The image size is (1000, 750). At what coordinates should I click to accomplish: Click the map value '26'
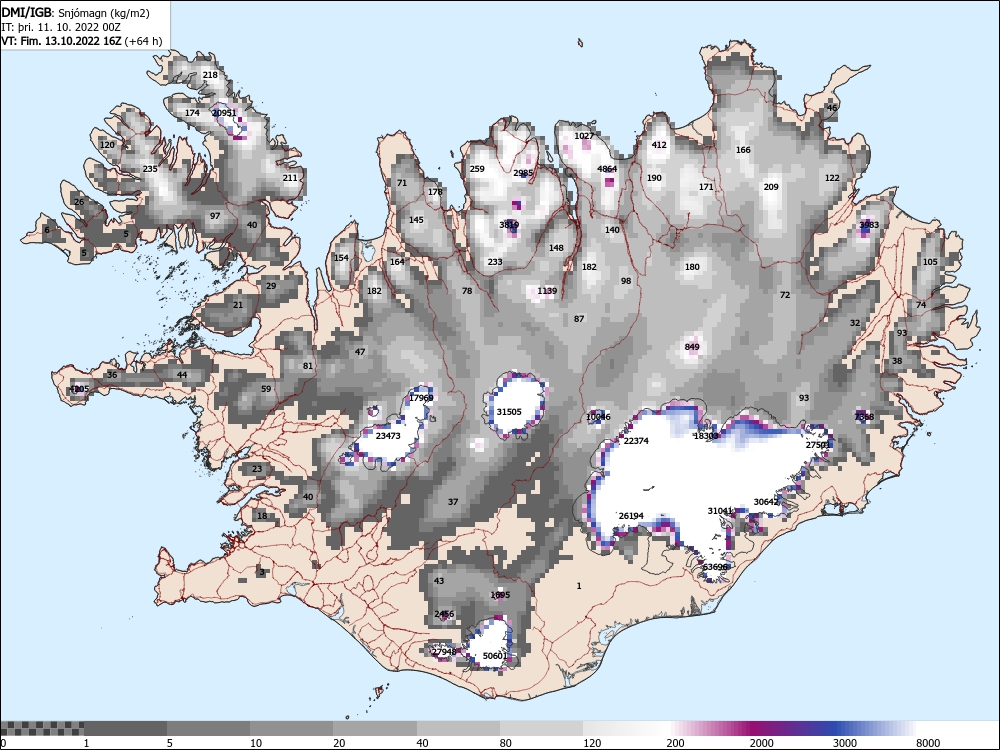[79, 202]
